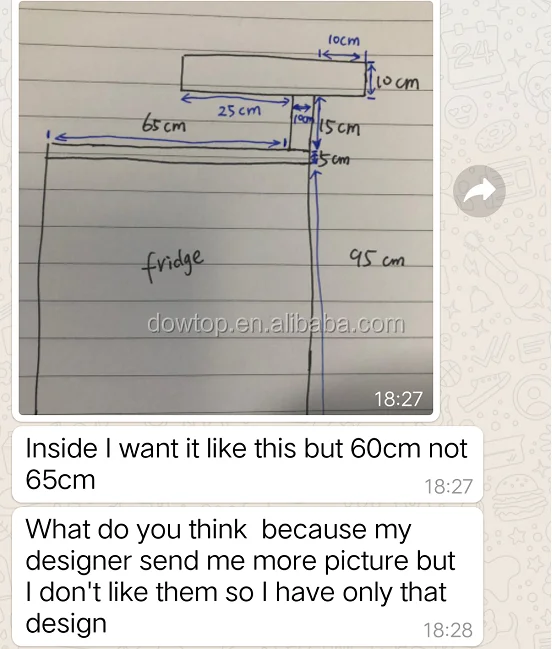This screenshot has width=552, height=649.
Task: Click the blue "25 cm" dimension label
Action: [239, 111]
